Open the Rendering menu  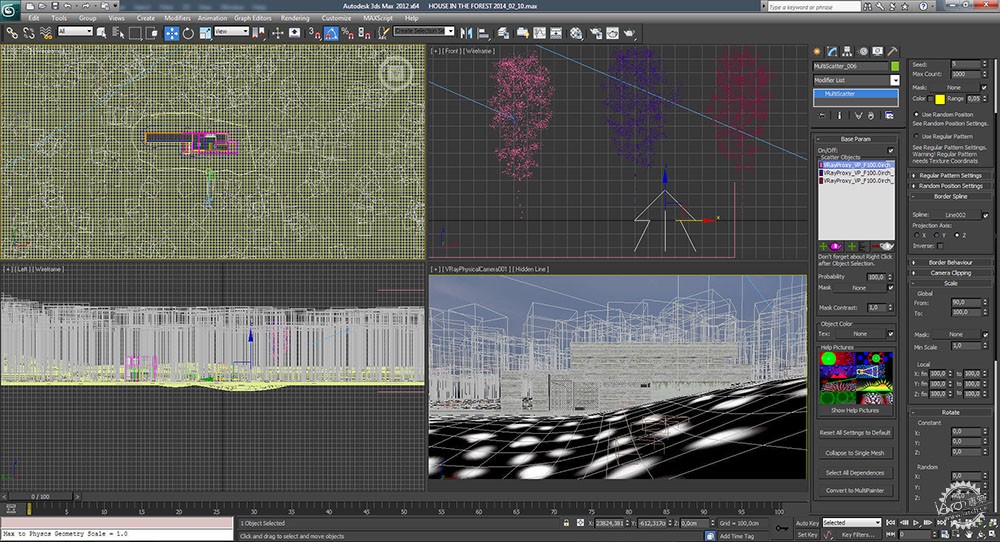click(295, 18)
